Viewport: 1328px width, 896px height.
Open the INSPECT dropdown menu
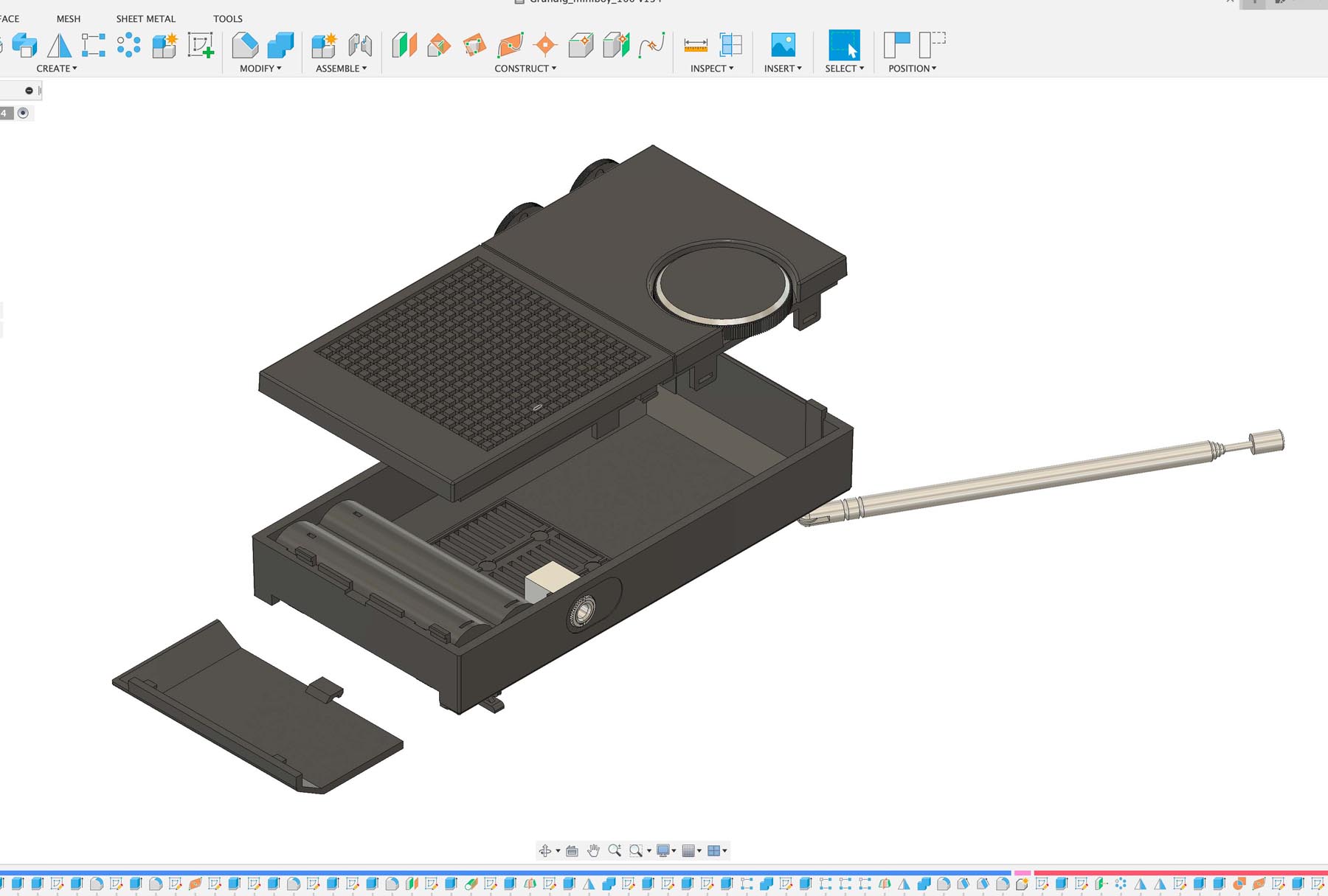[x=712, y=69]
